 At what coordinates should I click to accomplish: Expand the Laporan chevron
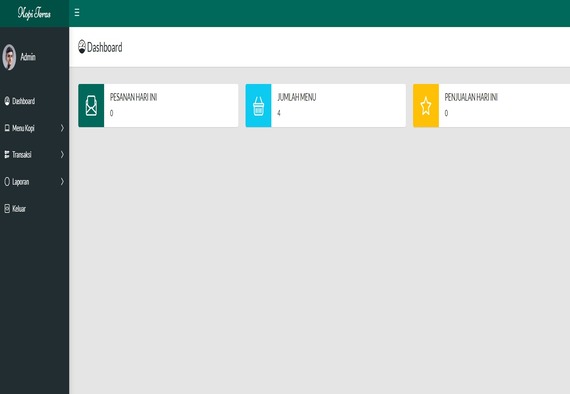62,181
